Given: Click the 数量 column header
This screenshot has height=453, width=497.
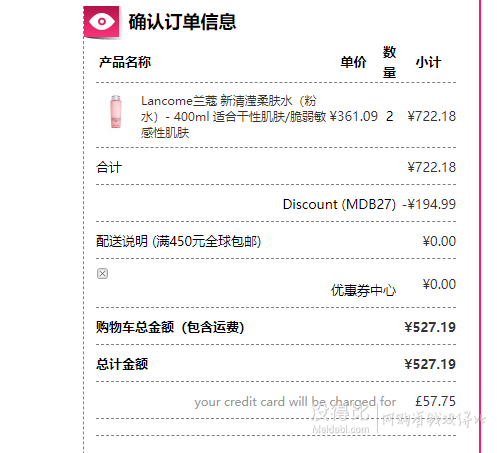Looking at the screenshot, I should [x=389, y=62].
